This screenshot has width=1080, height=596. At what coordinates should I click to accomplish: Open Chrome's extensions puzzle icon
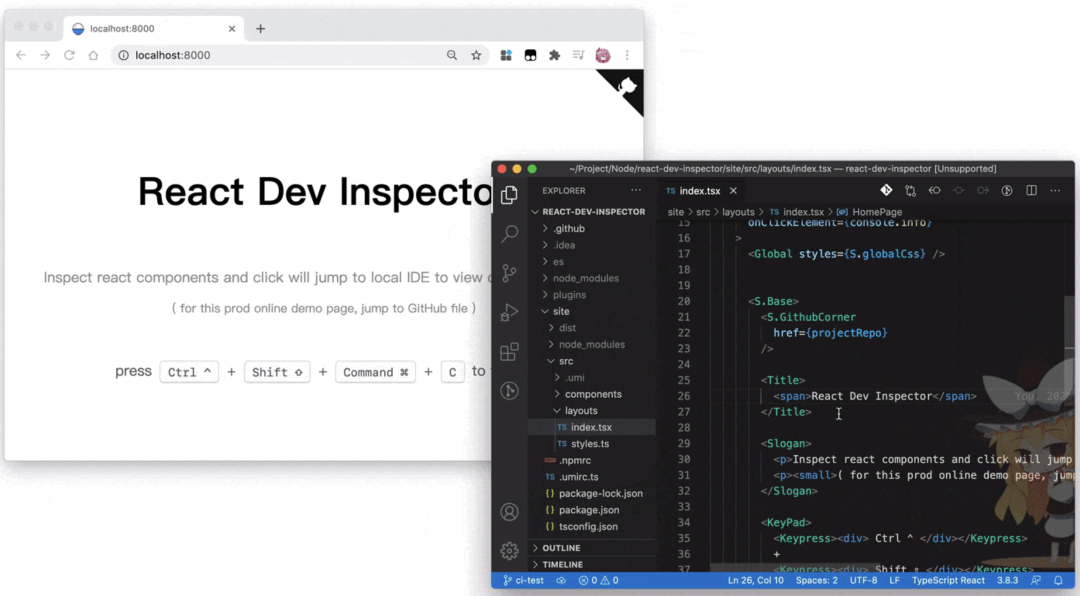coord(554,56)
